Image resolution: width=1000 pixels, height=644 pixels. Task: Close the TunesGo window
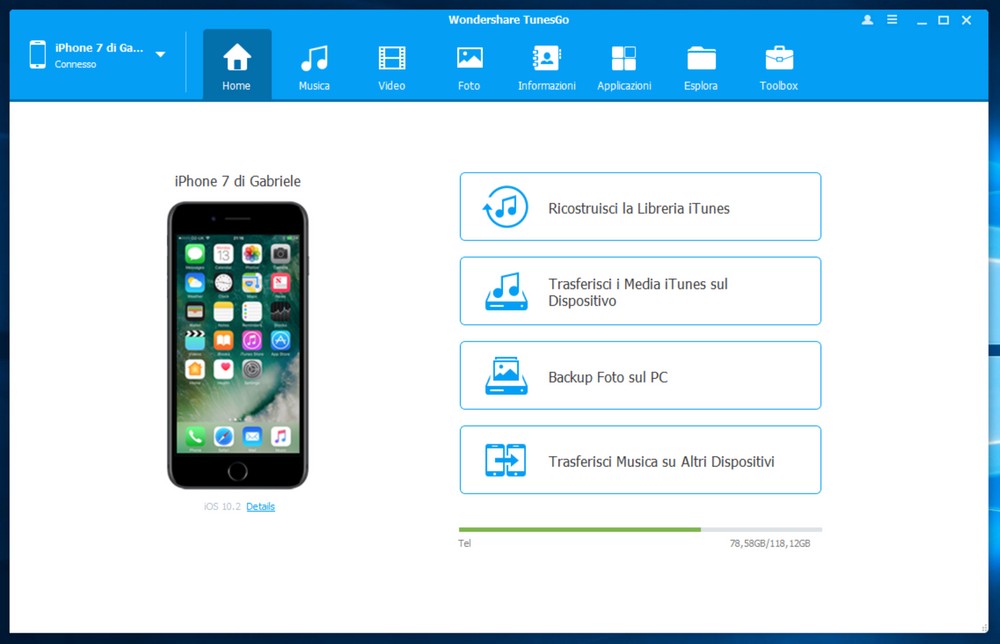tap(967, 20)
